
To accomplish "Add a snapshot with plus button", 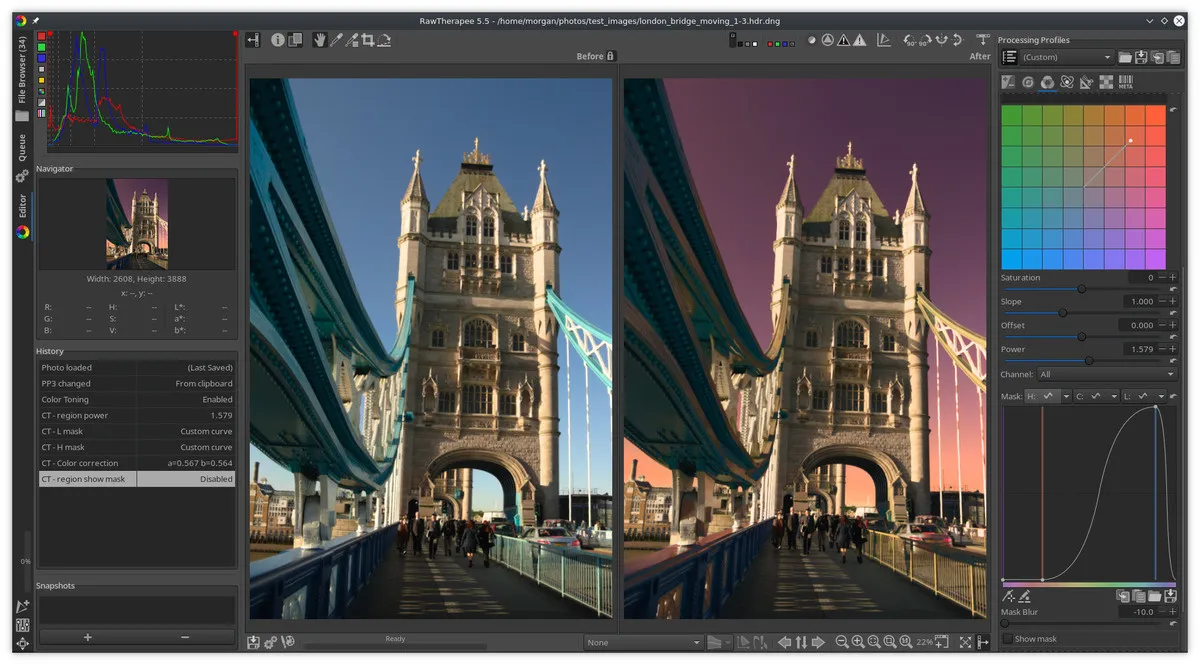I will coord(88,637).
